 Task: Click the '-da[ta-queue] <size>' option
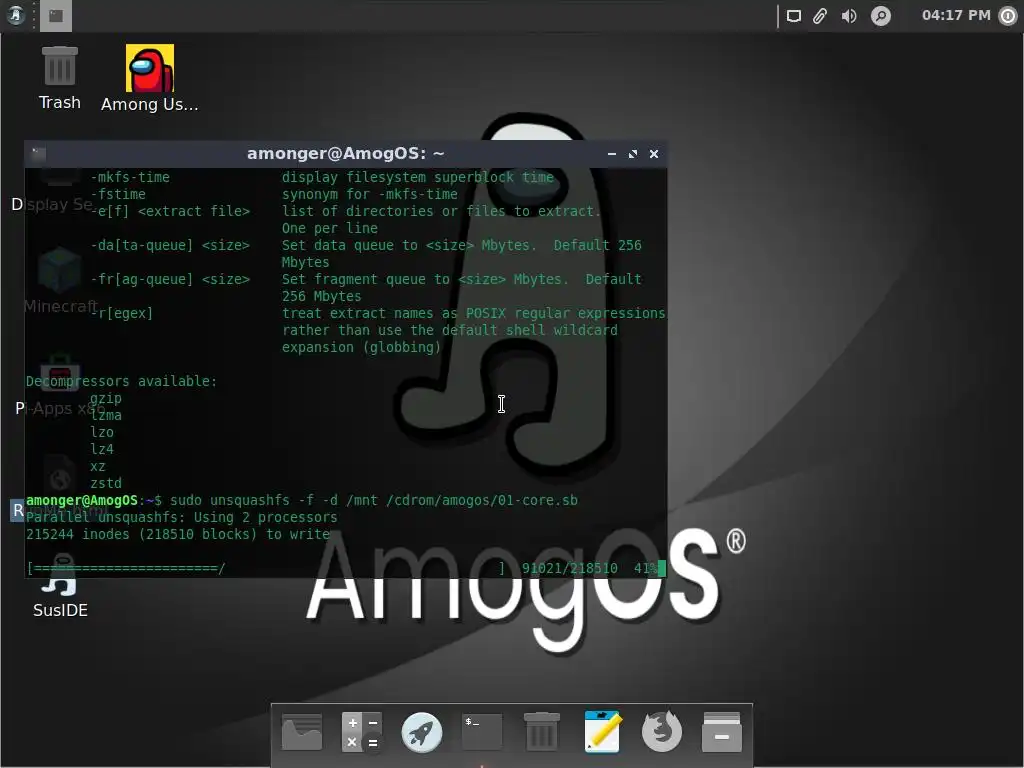coord(170,245)
